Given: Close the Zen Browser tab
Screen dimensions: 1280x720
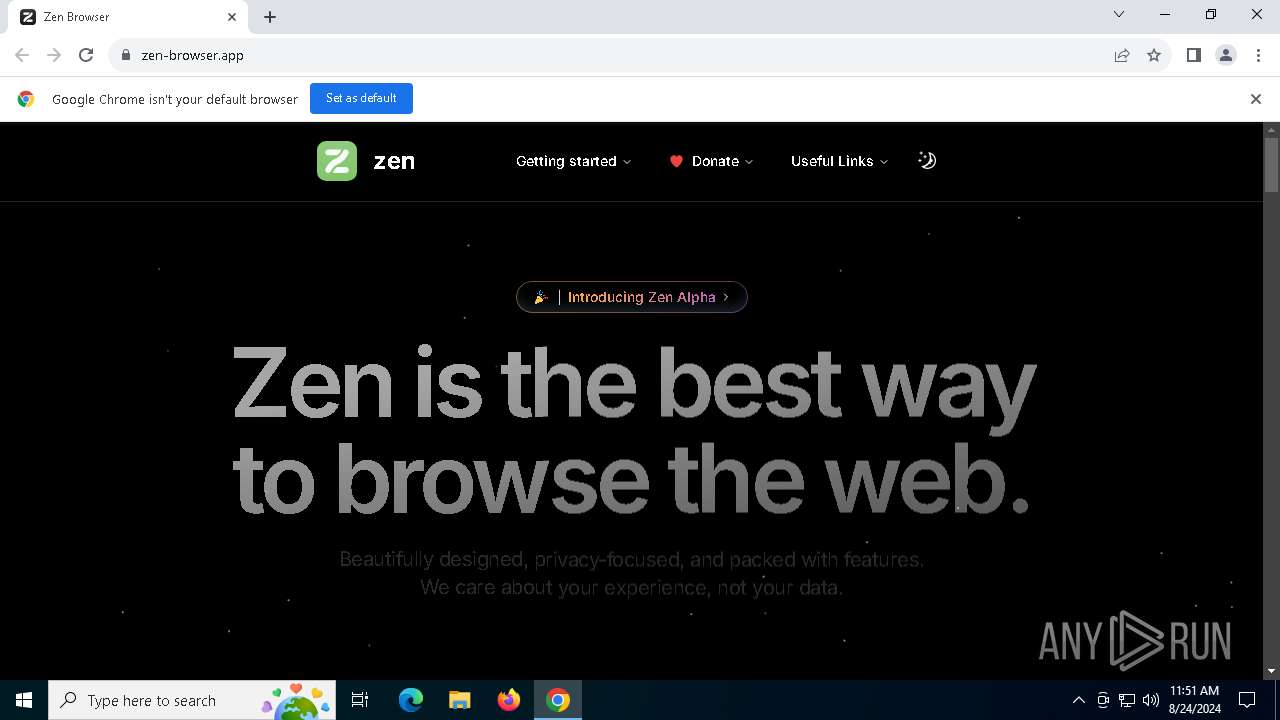Looking at the screenshot, I should pos(232,17).
